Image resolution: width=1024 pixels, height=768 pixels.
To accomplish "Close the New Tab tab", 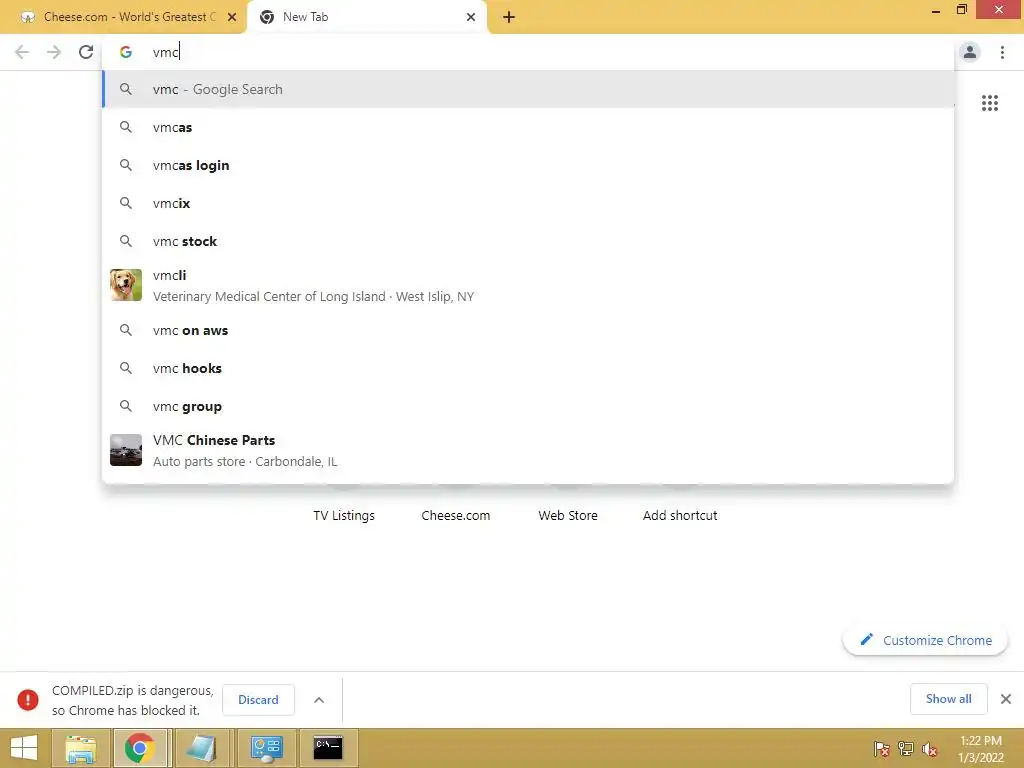I will pos(471,17).
